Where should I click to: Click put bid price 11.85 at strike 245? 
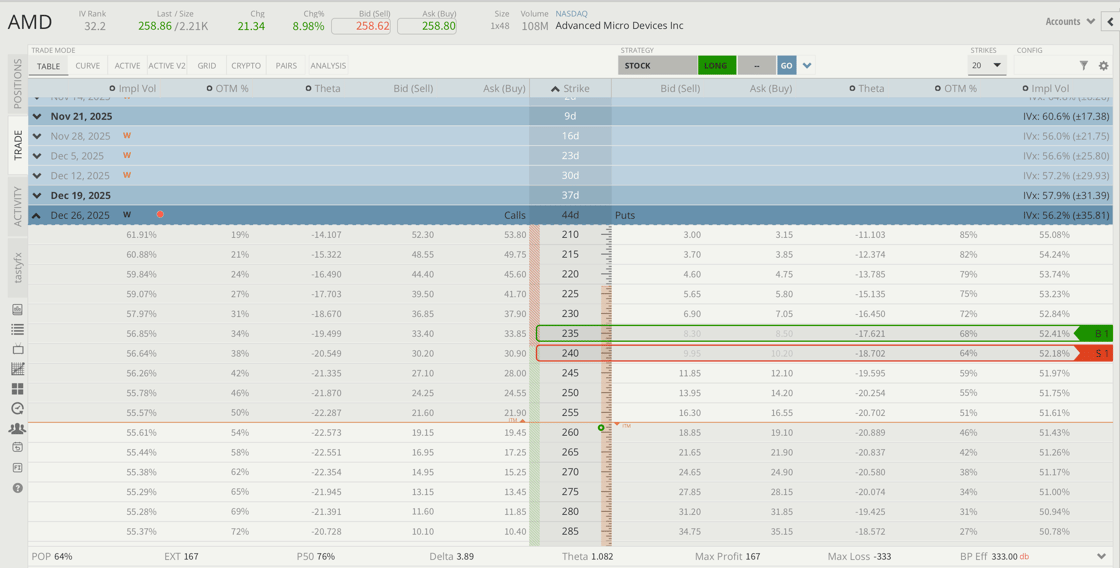pos(690,373)
